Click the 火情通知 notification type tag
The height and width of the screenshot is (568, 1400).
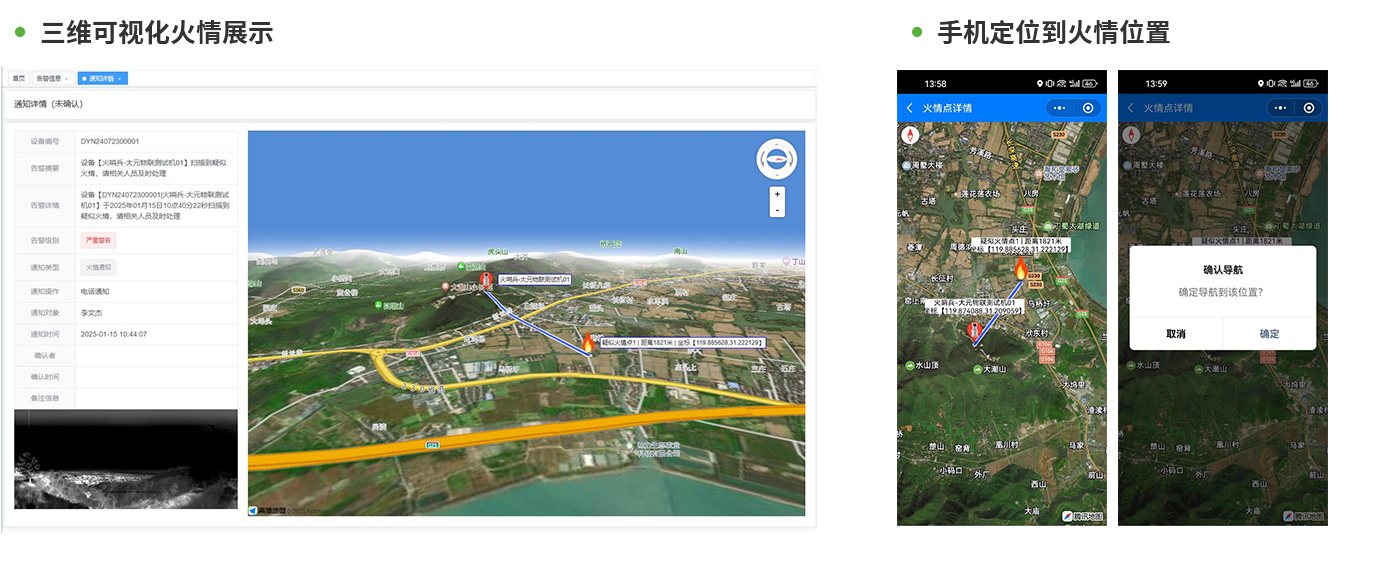pyautogui.click(x=99, y=267)
